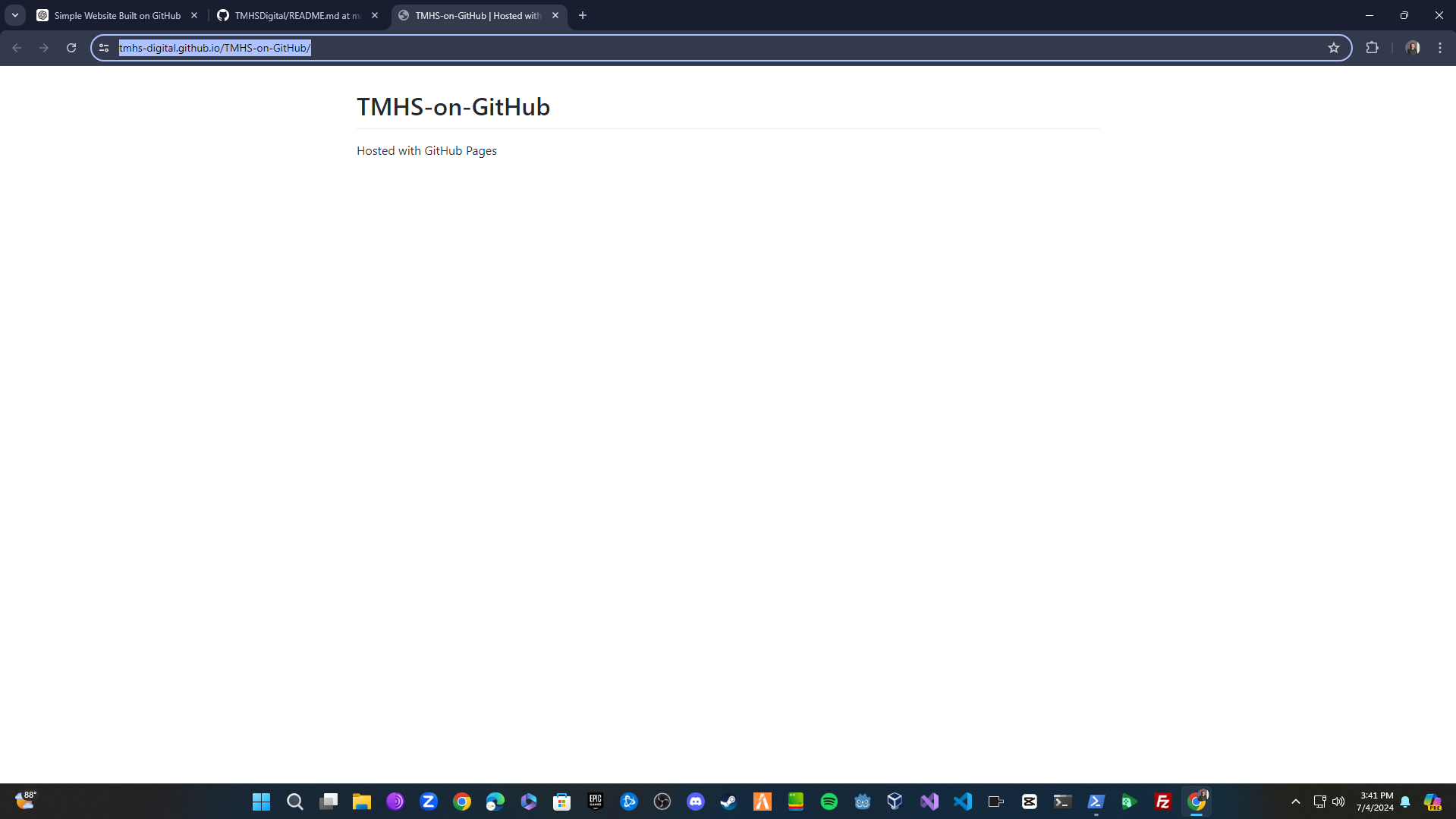Launch Steam from the taskbar
This screenshot has width=1456, height=819.
[x=729, y=802]
